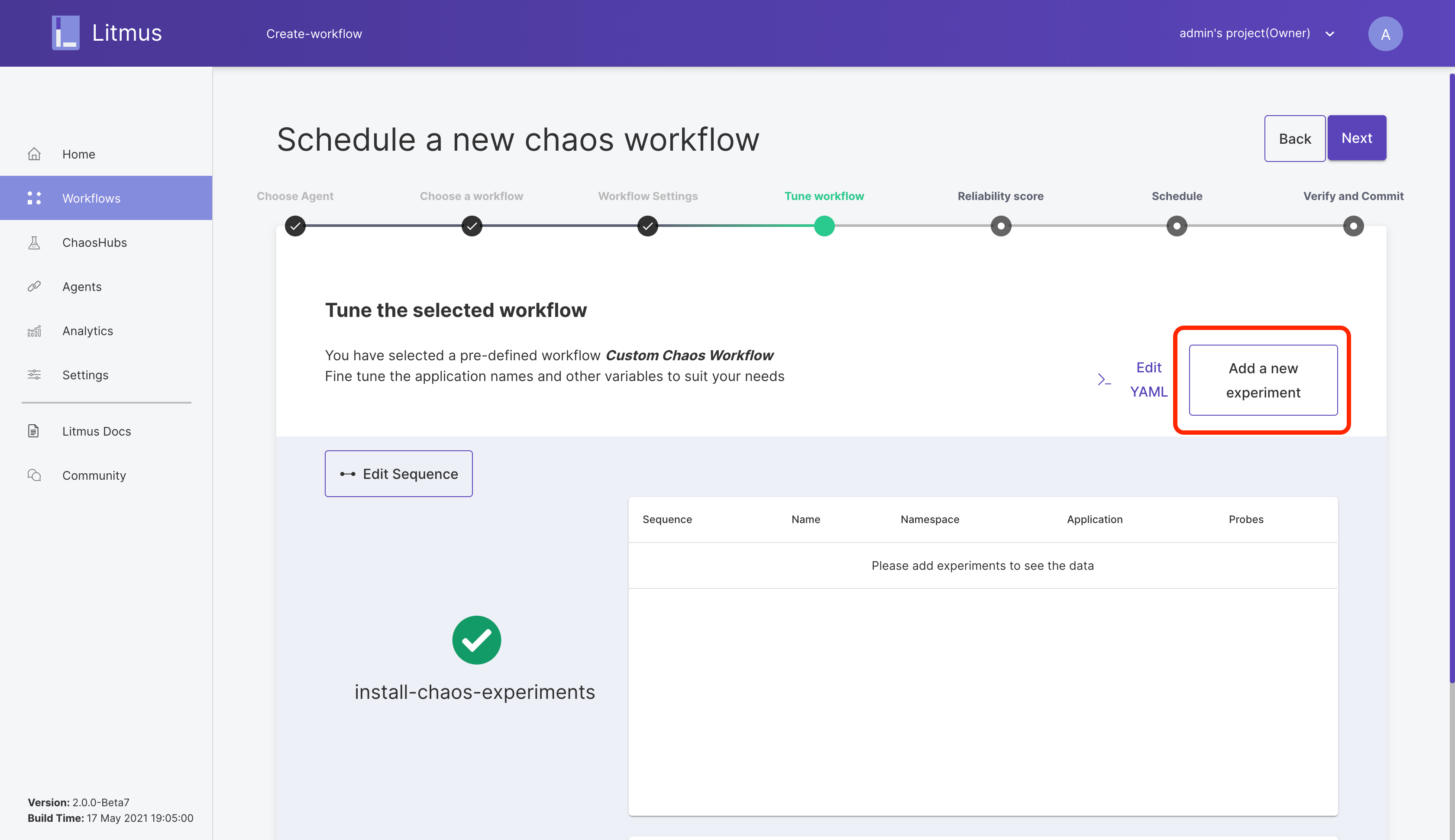Open the Settings sliders icon

35,375
